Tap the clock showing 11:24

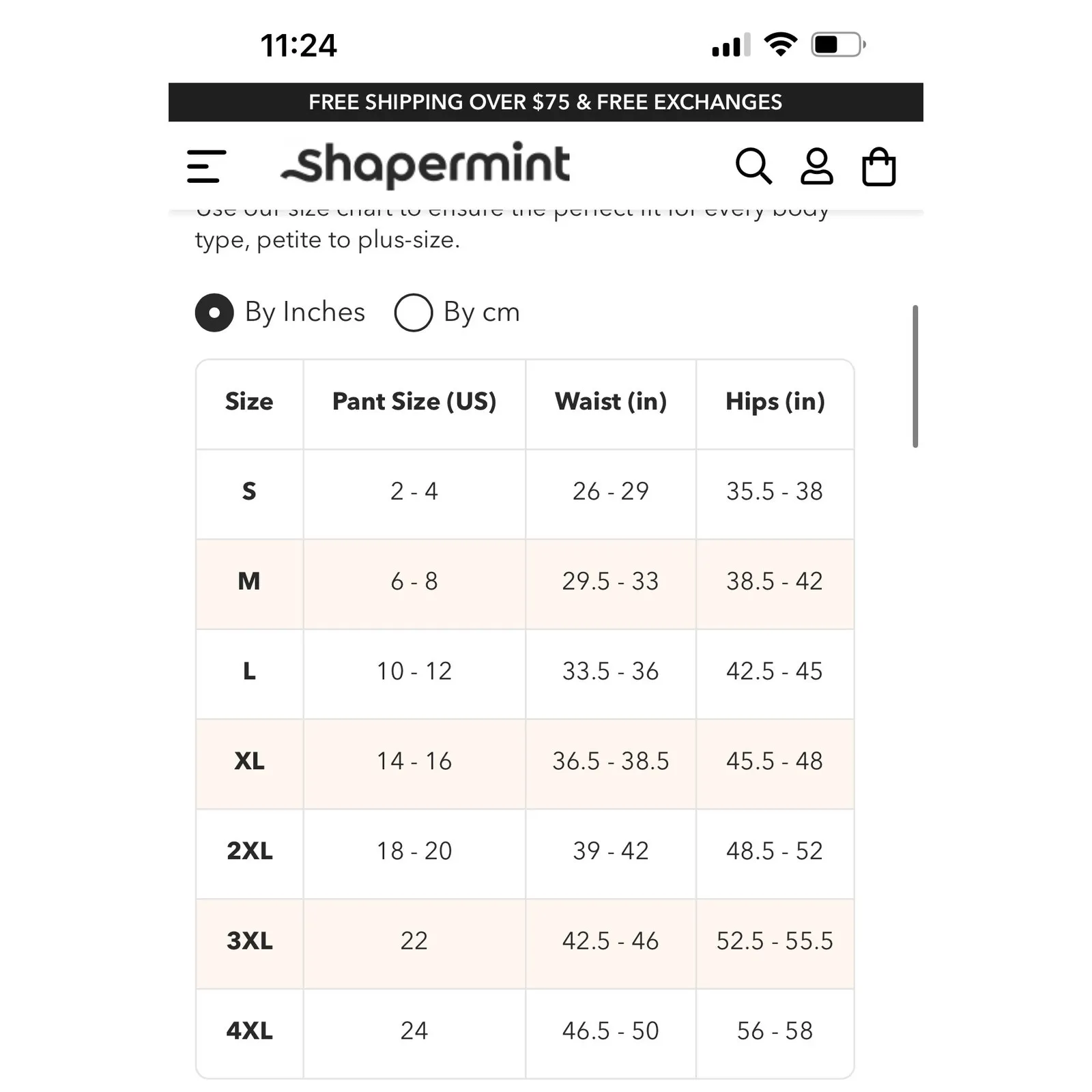click(x=298, y=44)
